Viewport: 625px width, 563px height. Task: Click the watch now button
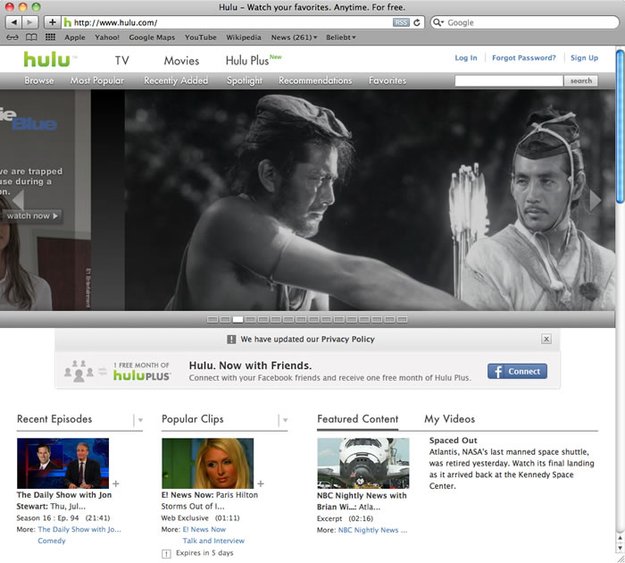click(x=32, y=216)
